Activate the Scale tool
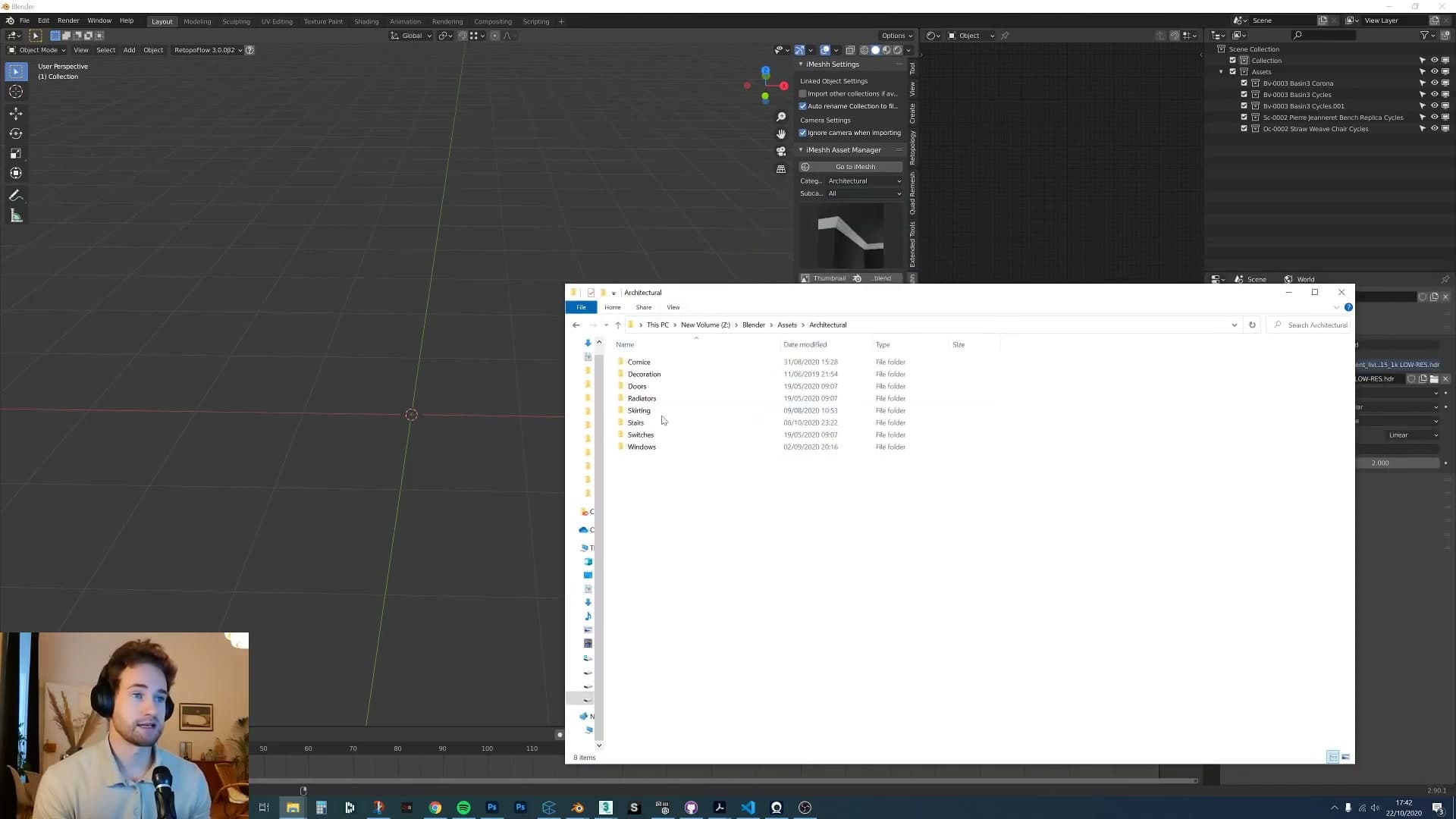 pyautogui.click(x=16, y=153)
